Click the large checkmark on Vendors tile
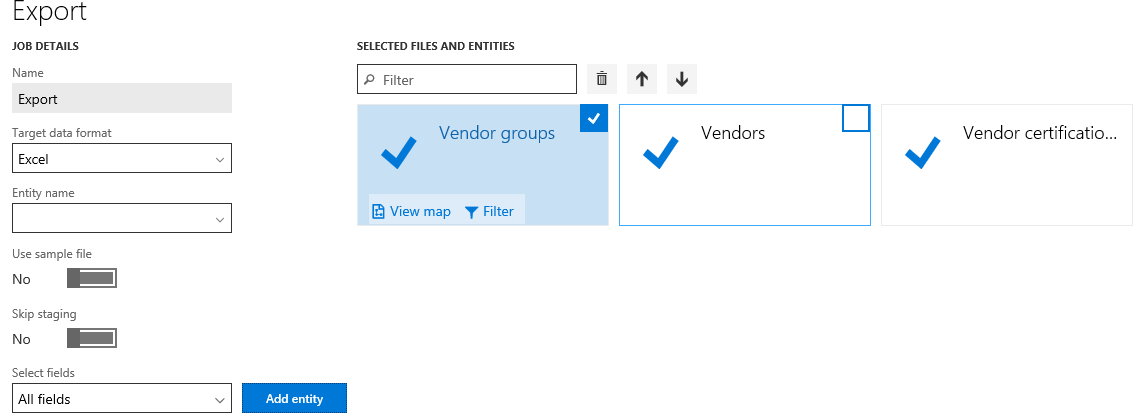This screenshot has width=1137, height=416. pos(661,152)
